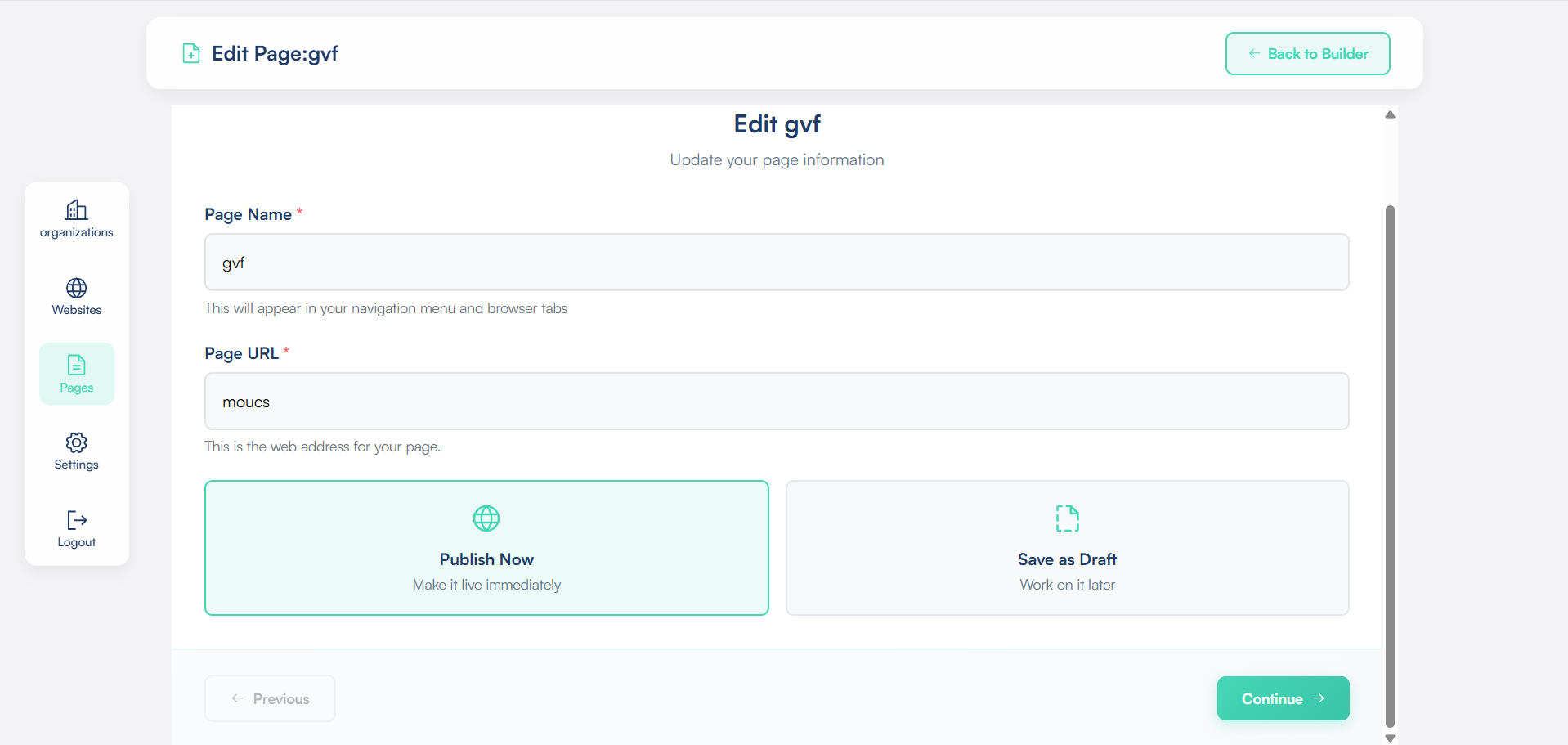Go to the Websites menu label
Screen dimensions: 1568x745
[77, 310]
